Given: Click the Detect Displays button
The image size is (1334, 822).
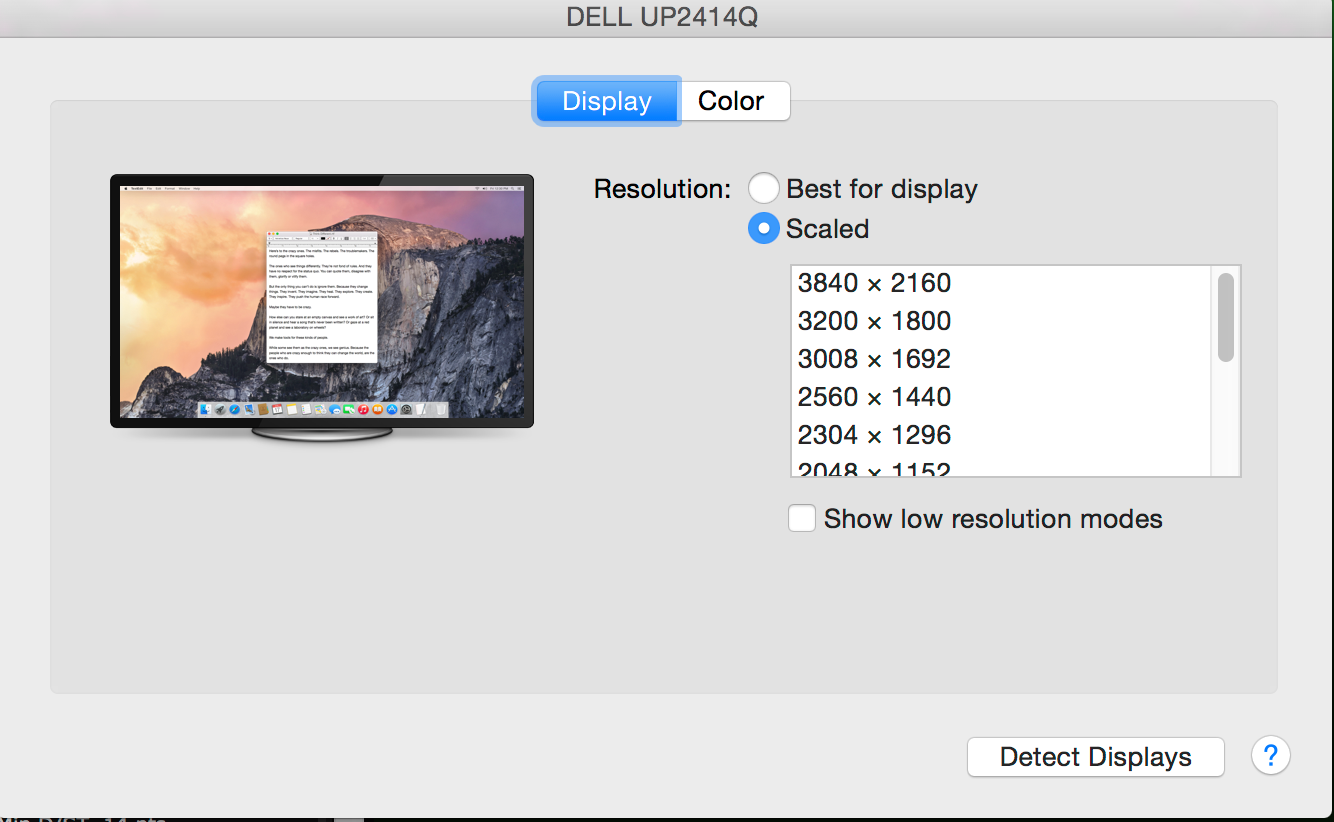Looking at the screenshot, I should coord(1096,757).
